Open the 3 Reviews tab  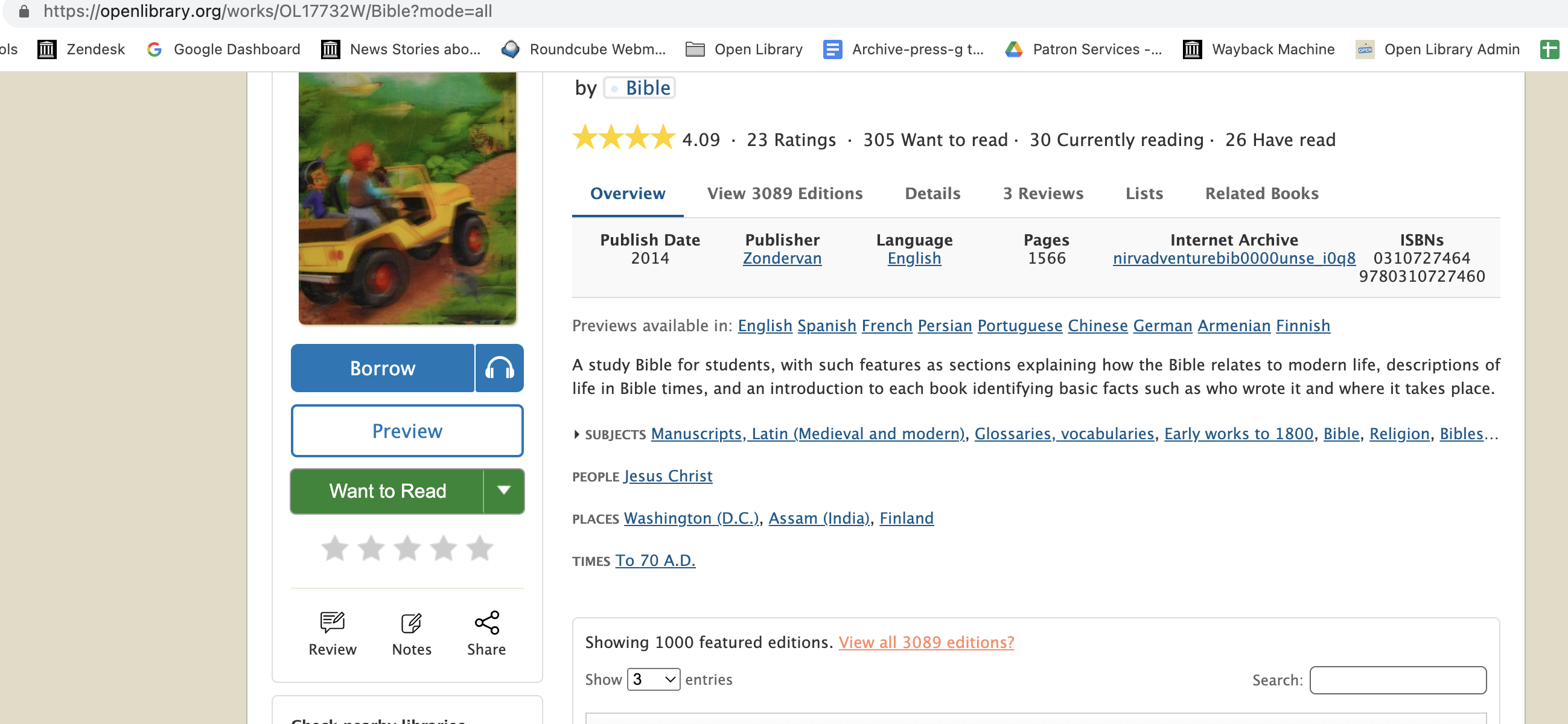[x=1044, y=194]
